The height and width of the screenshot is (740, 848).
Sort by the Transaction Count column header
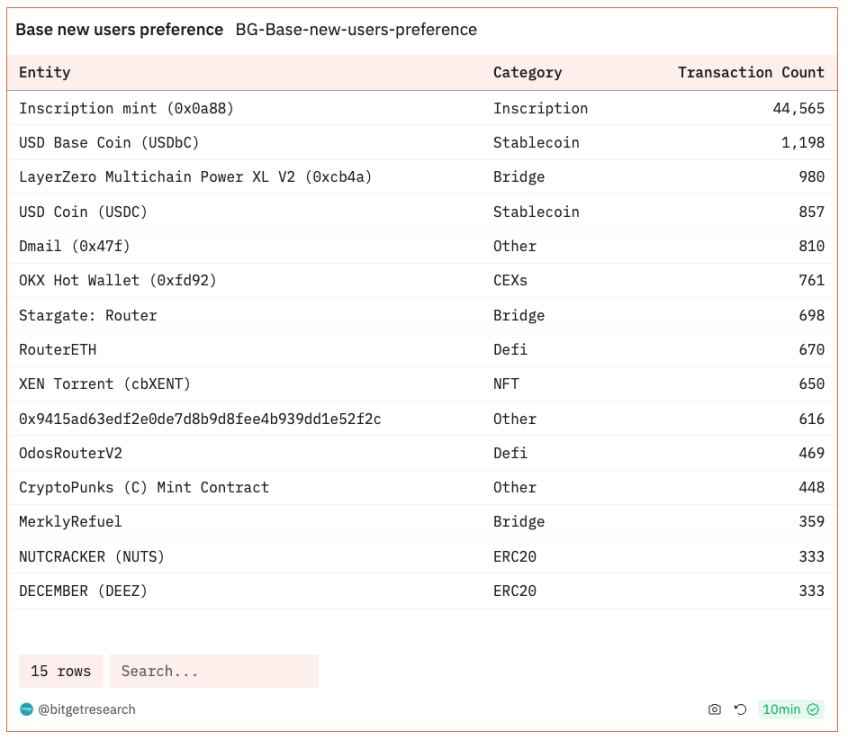(x=750, y=72)
